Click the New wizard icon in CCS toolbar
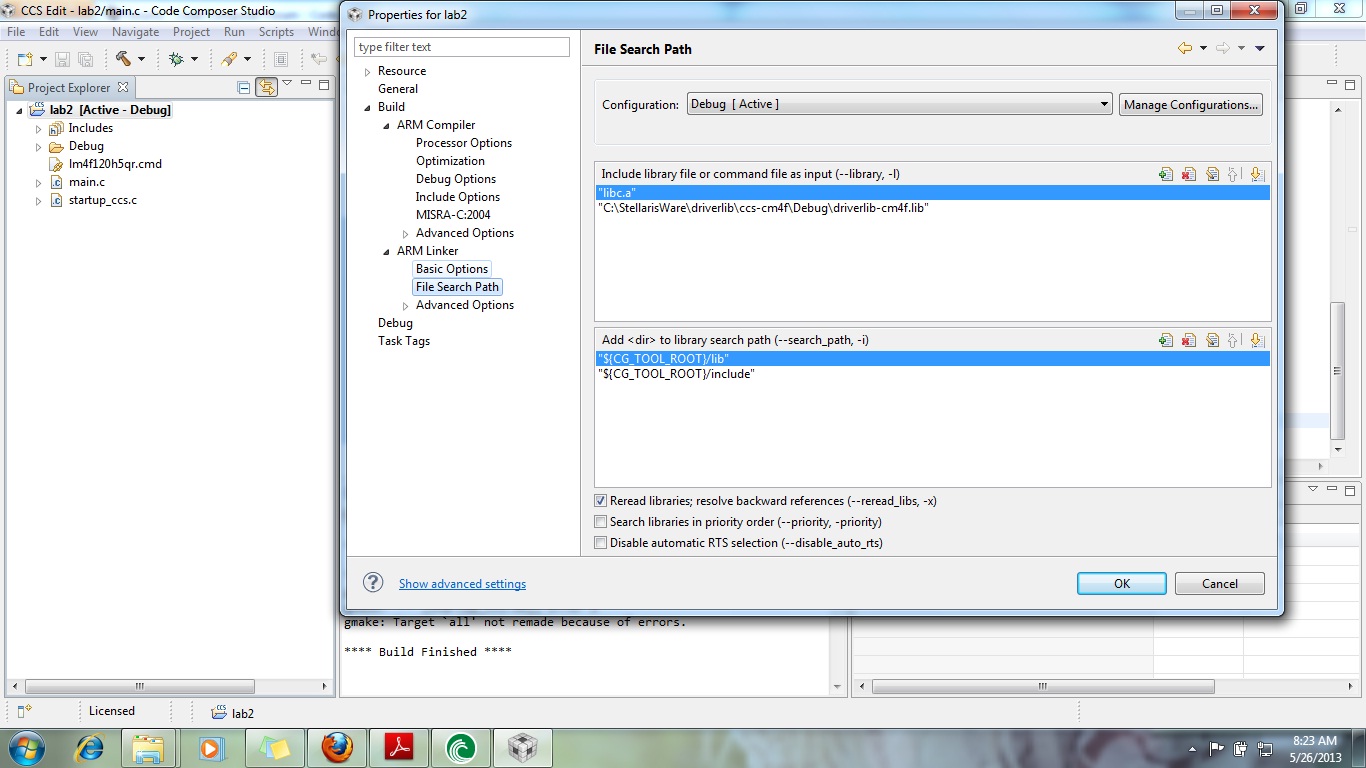This screenshot has width=1366, height=768. click(26, 59)
